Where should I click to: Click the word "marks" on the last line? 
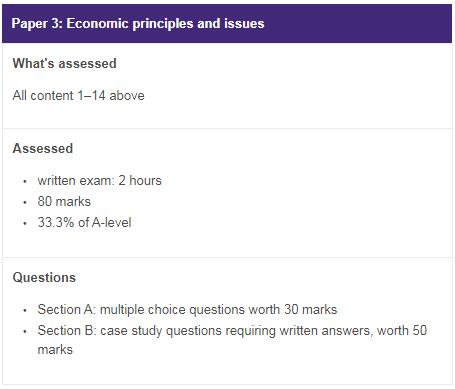click(55, 350)
